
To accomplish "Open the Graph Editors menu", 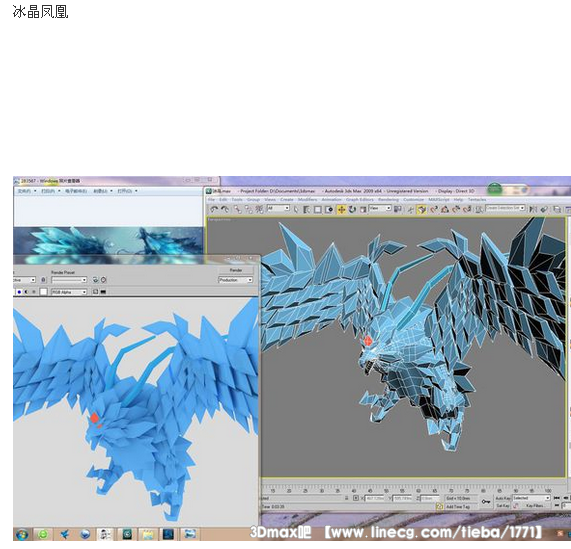I will pos(360,200).
